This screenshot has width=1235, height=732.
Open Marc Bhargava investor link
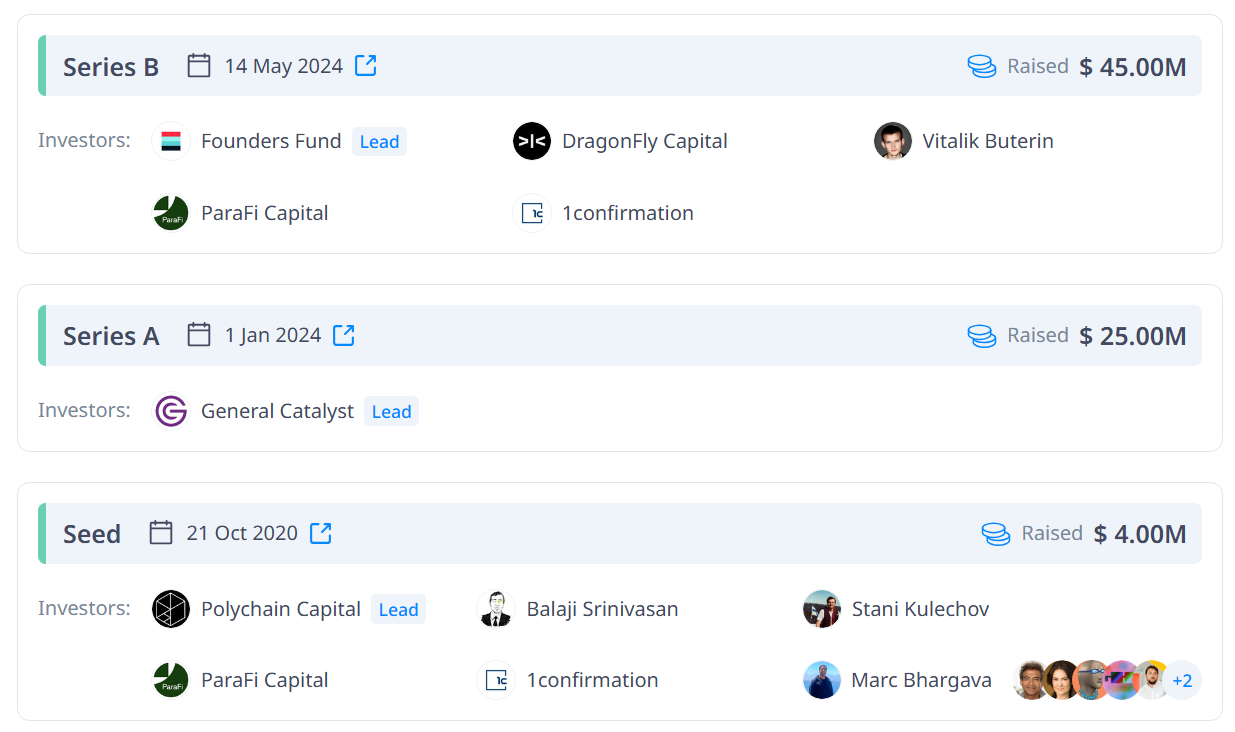pyautogui.click(x=921, y=680)
